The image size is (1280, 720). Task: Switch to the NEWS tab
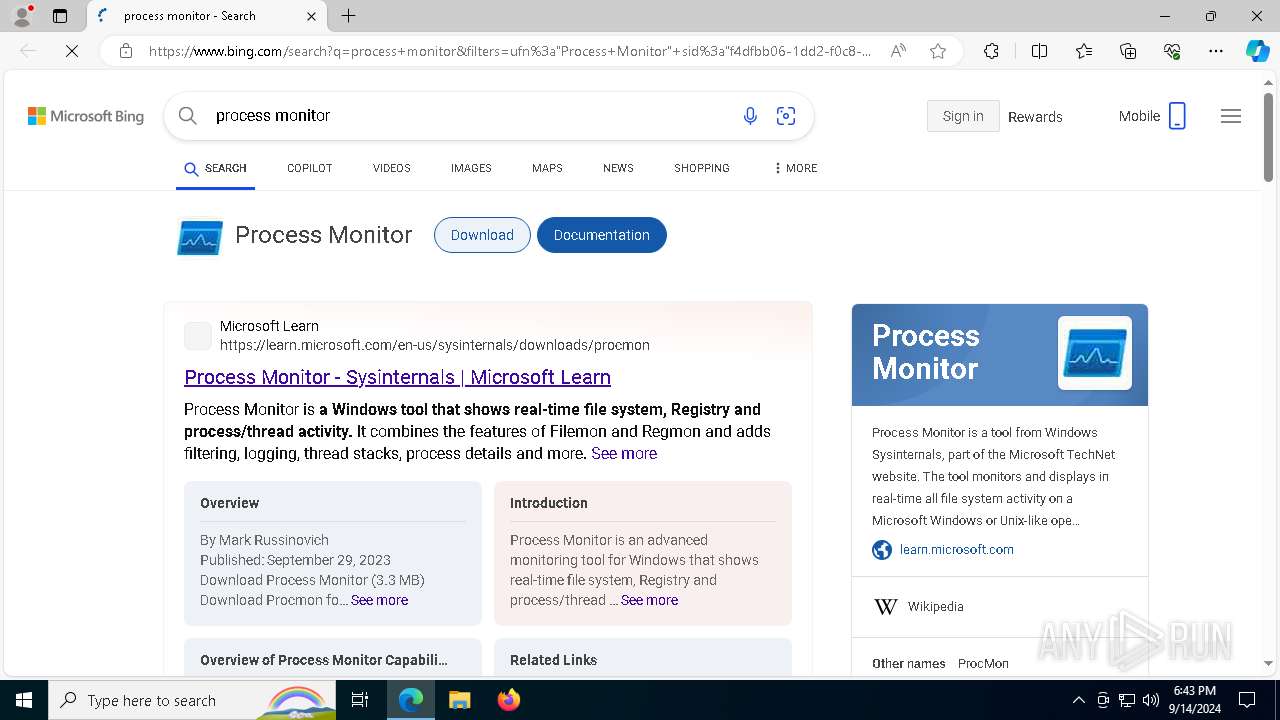(618, 168)
